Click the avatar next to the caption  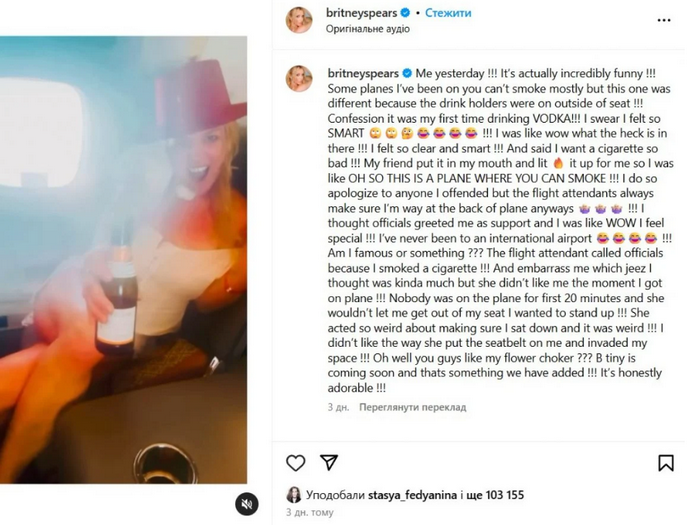point(299,79)
